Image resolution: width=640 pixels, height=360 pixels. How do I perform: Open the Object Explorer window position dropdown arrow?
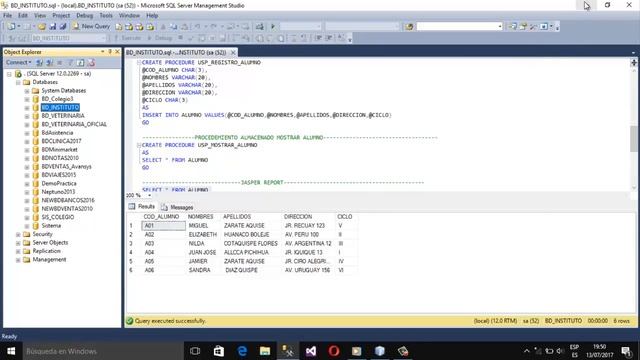(x=102, y=52)
